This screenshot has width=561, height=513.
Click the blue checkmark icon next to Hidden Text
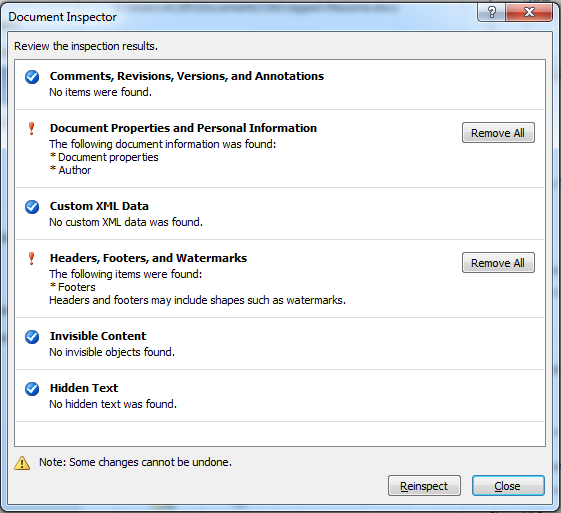[x=32, y=389]
